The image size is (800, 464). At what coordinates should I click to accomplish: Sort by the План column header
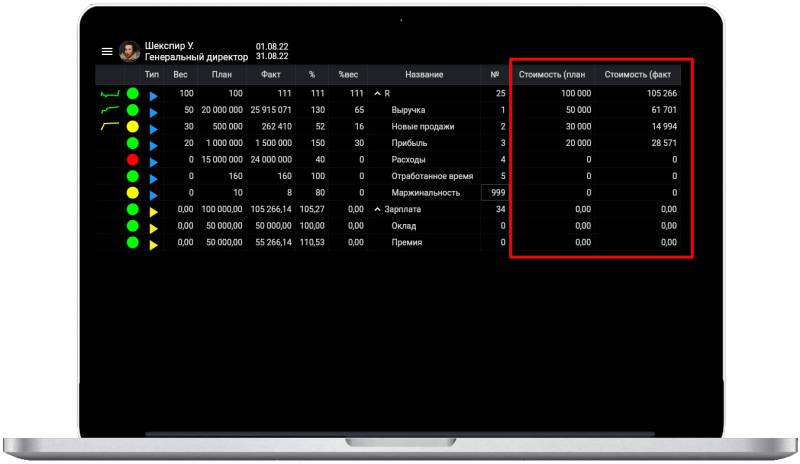pos(221,75)
